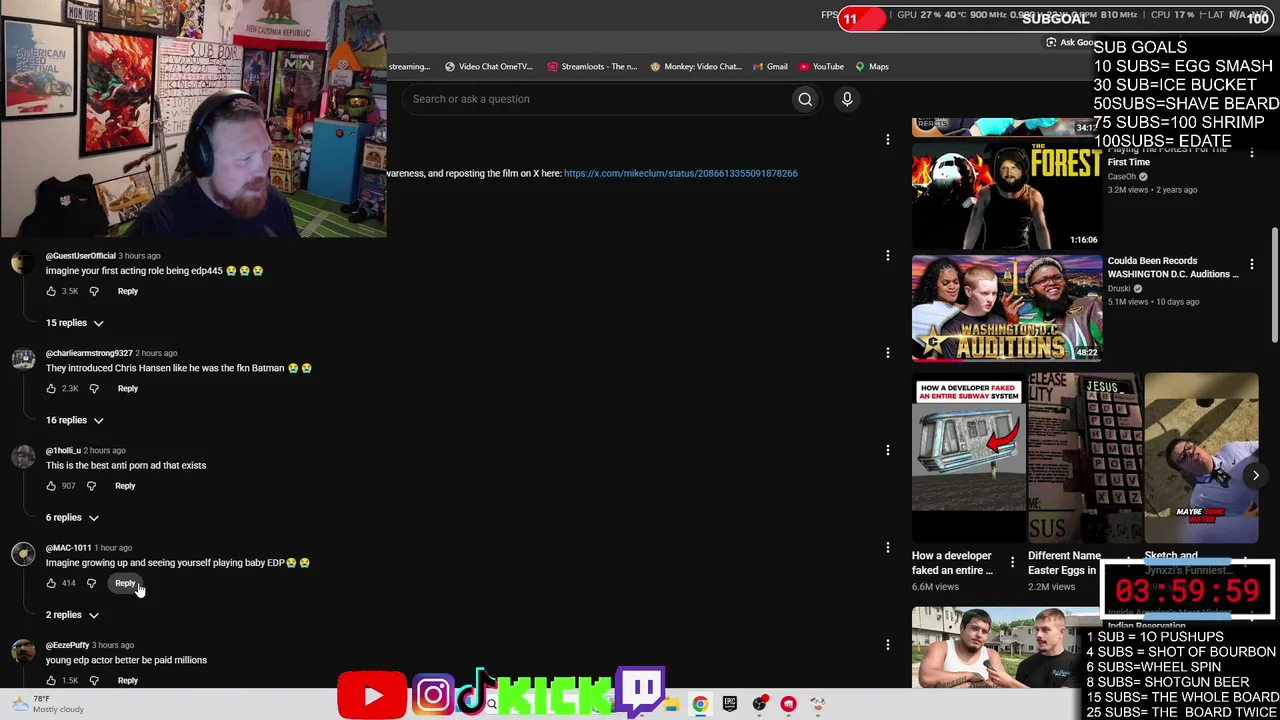Expand the 15 replies thread
The image size is (1280, 720).
coord(75,323)
